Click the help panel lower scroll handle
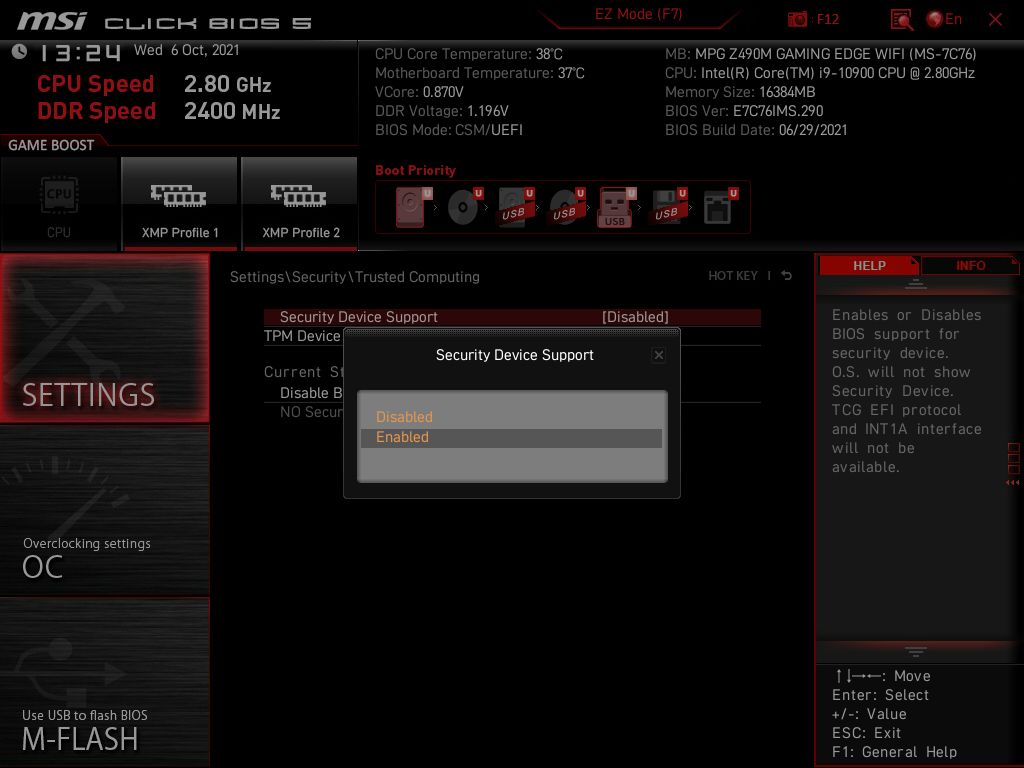Viewport: 1024px width, 768px height. [915, 652]
